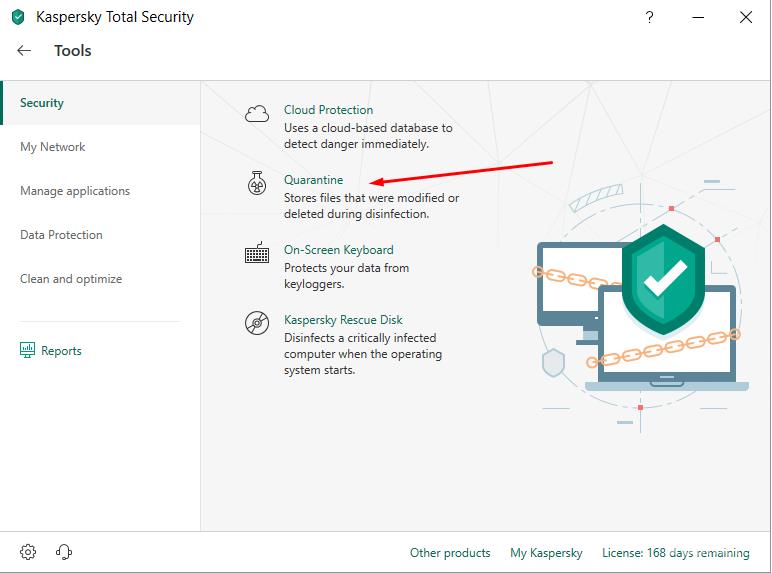This screenshot has width=772, height=573.
Task: Go back using the arrow button
Action: (24, 50)
